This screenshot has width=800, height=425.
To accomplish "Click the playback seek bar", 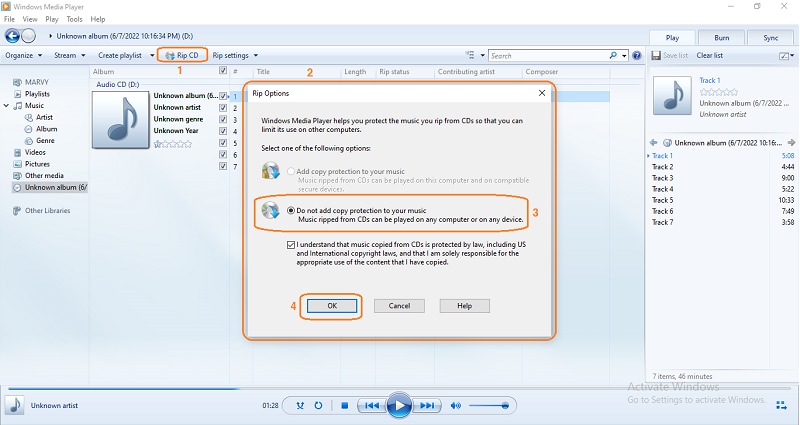I will (x=399, y=389).
